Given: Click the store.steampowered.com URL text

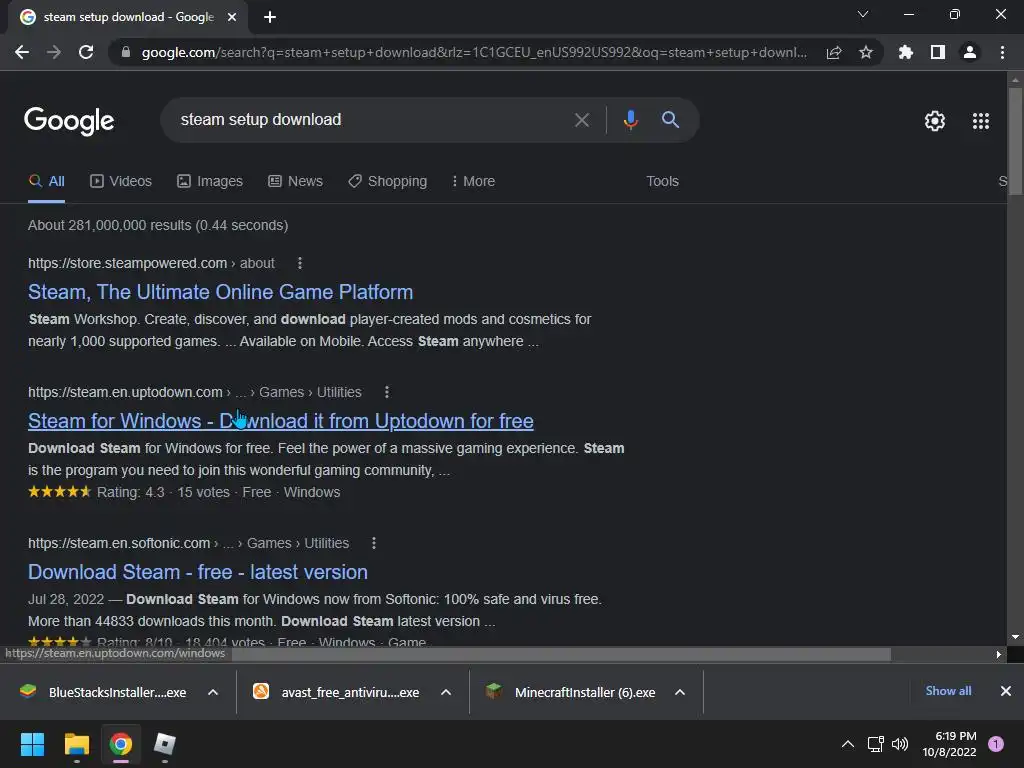Looking at the screenshot, I should point(127,263).
